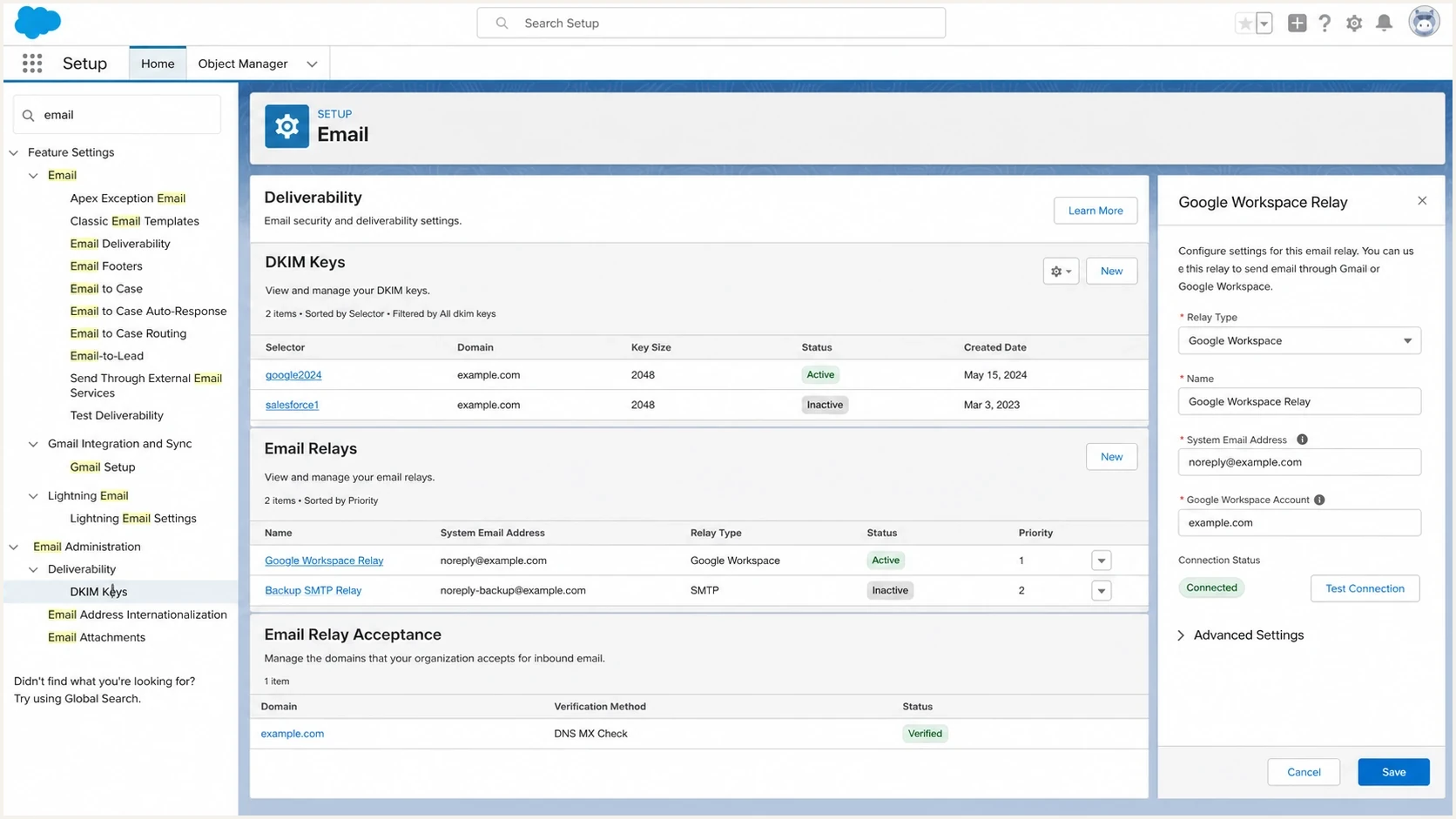The width and height of the screenshot is (1456, 819).
Task: Open Send Through External Email Services
Action: [146, 386]
